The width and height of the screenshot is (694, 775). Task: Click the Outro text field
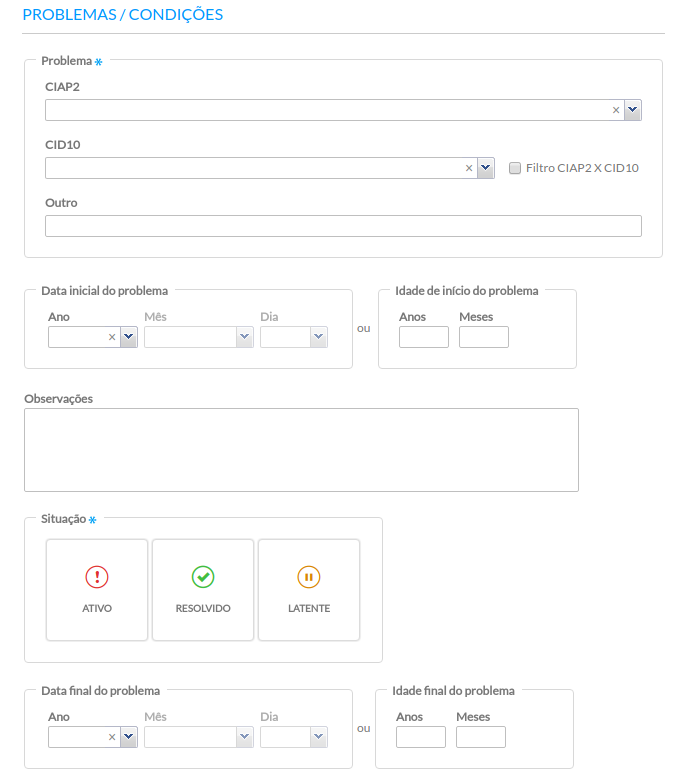point(344,226)
